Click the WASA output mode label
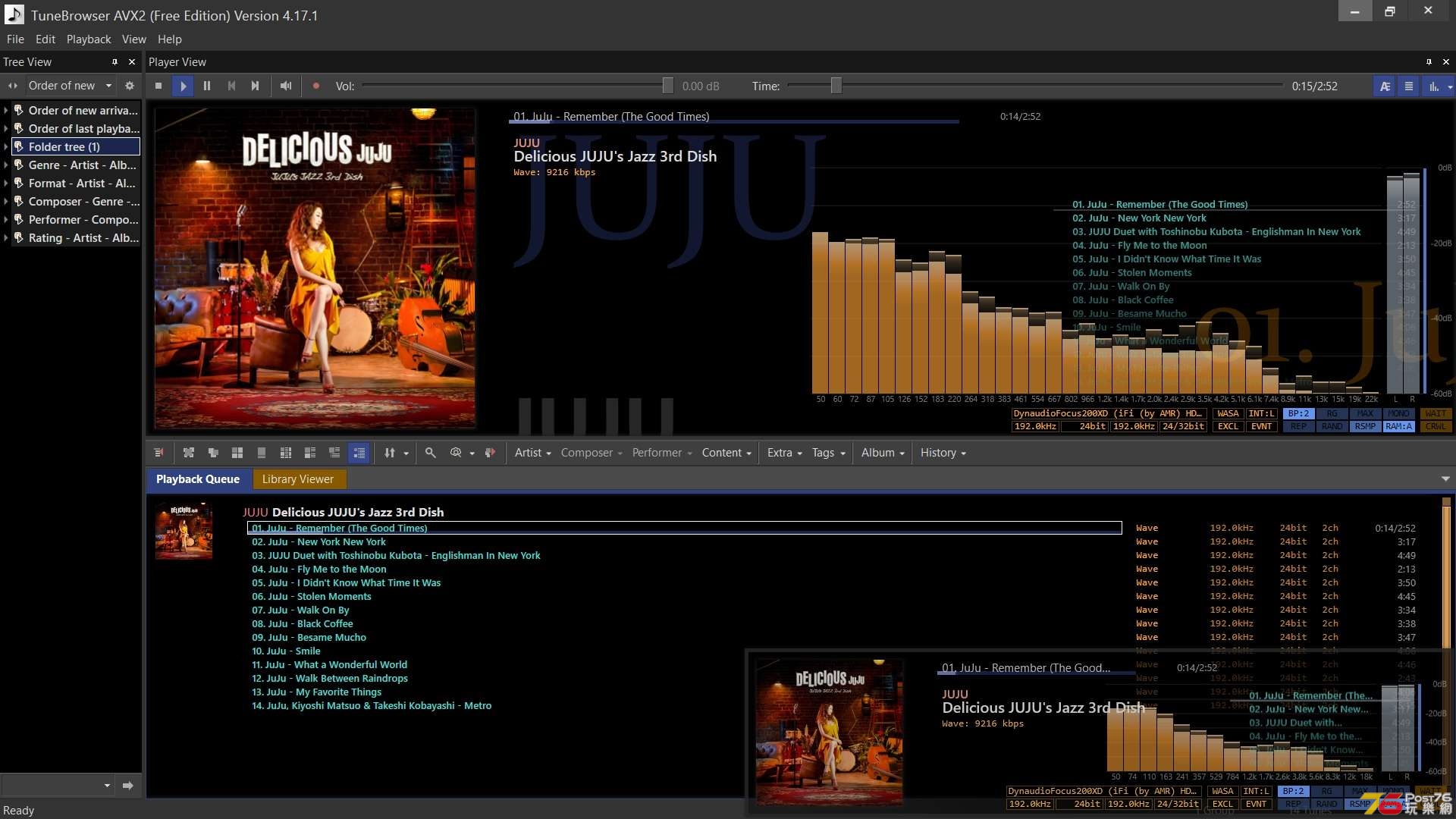 point(1228,414)
